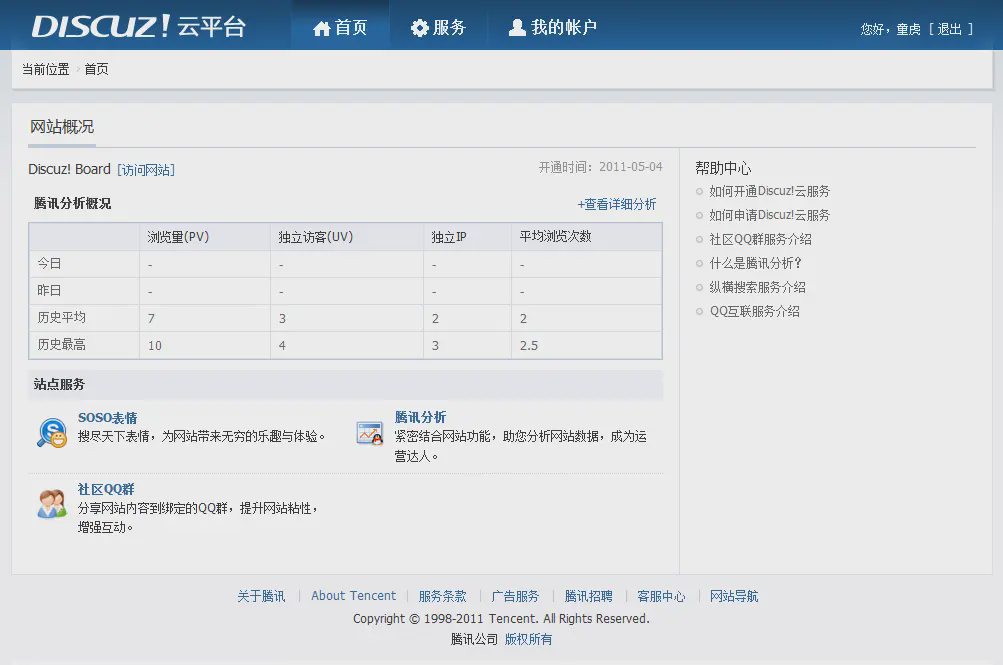Click the 退出 logout link

pyautogui.click(x=949, y=29)
